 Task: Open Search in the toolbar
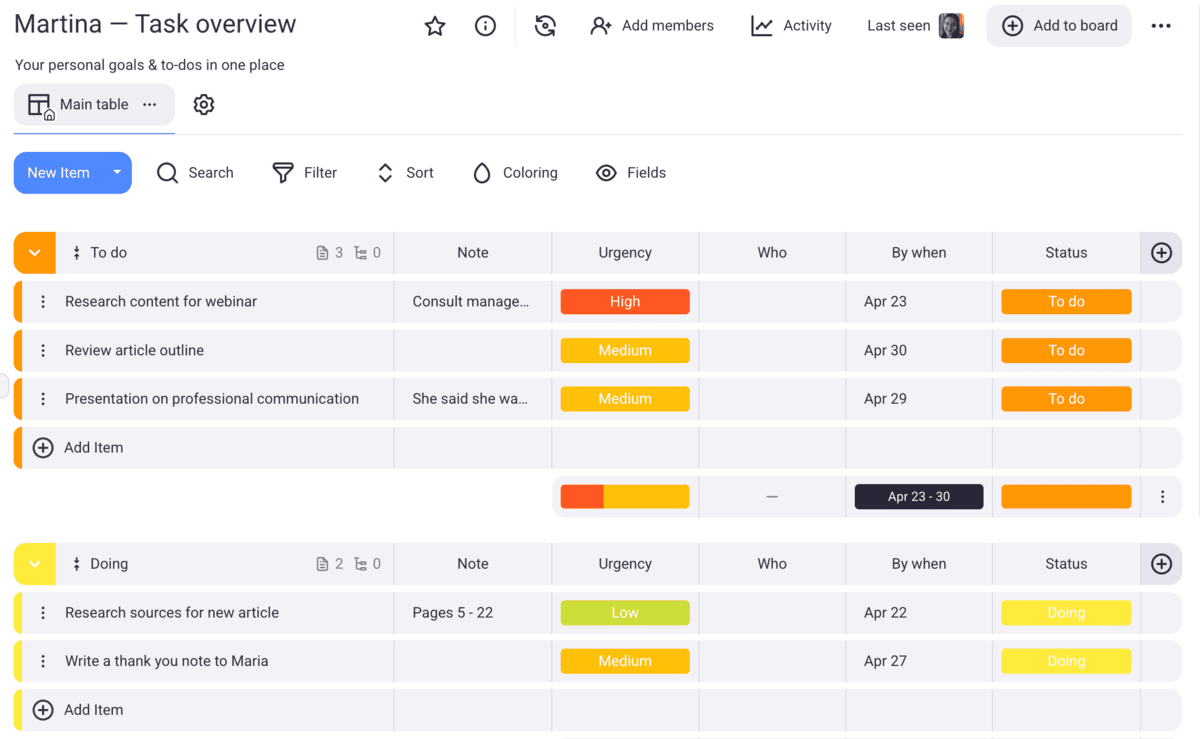[195, 173]
